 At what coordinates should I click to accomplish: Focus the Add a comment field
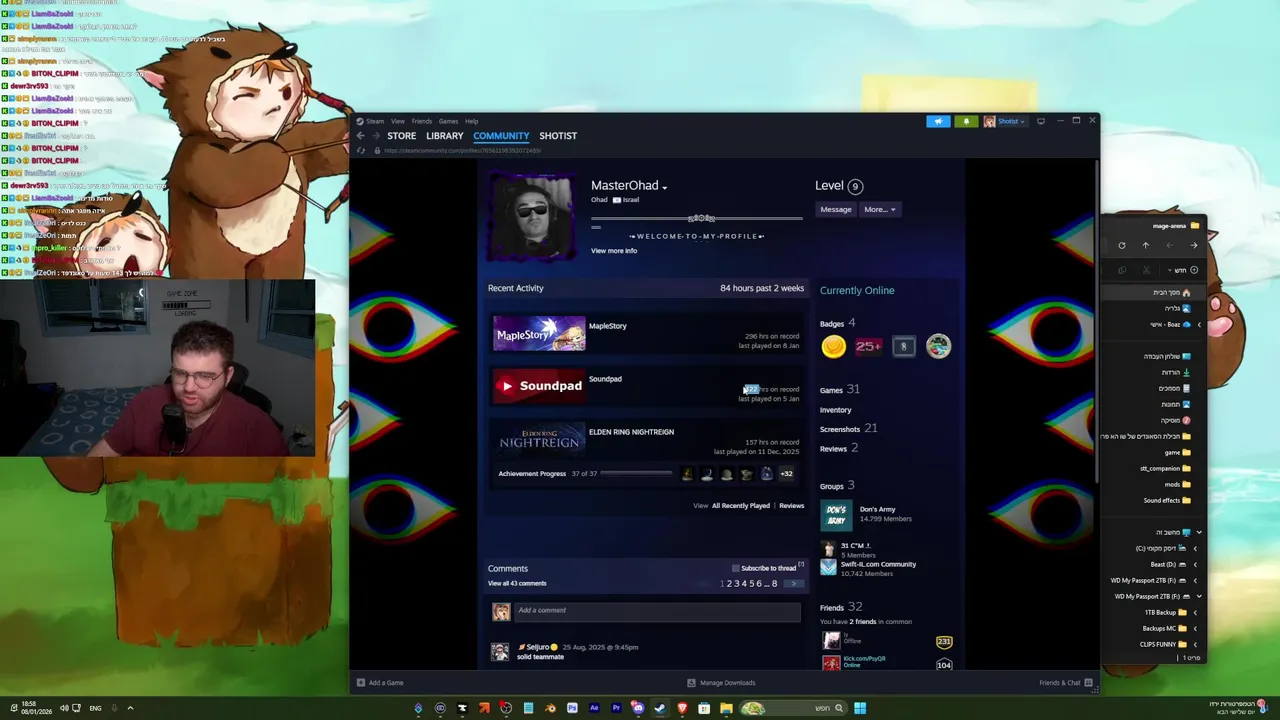[x=657, y=610]
